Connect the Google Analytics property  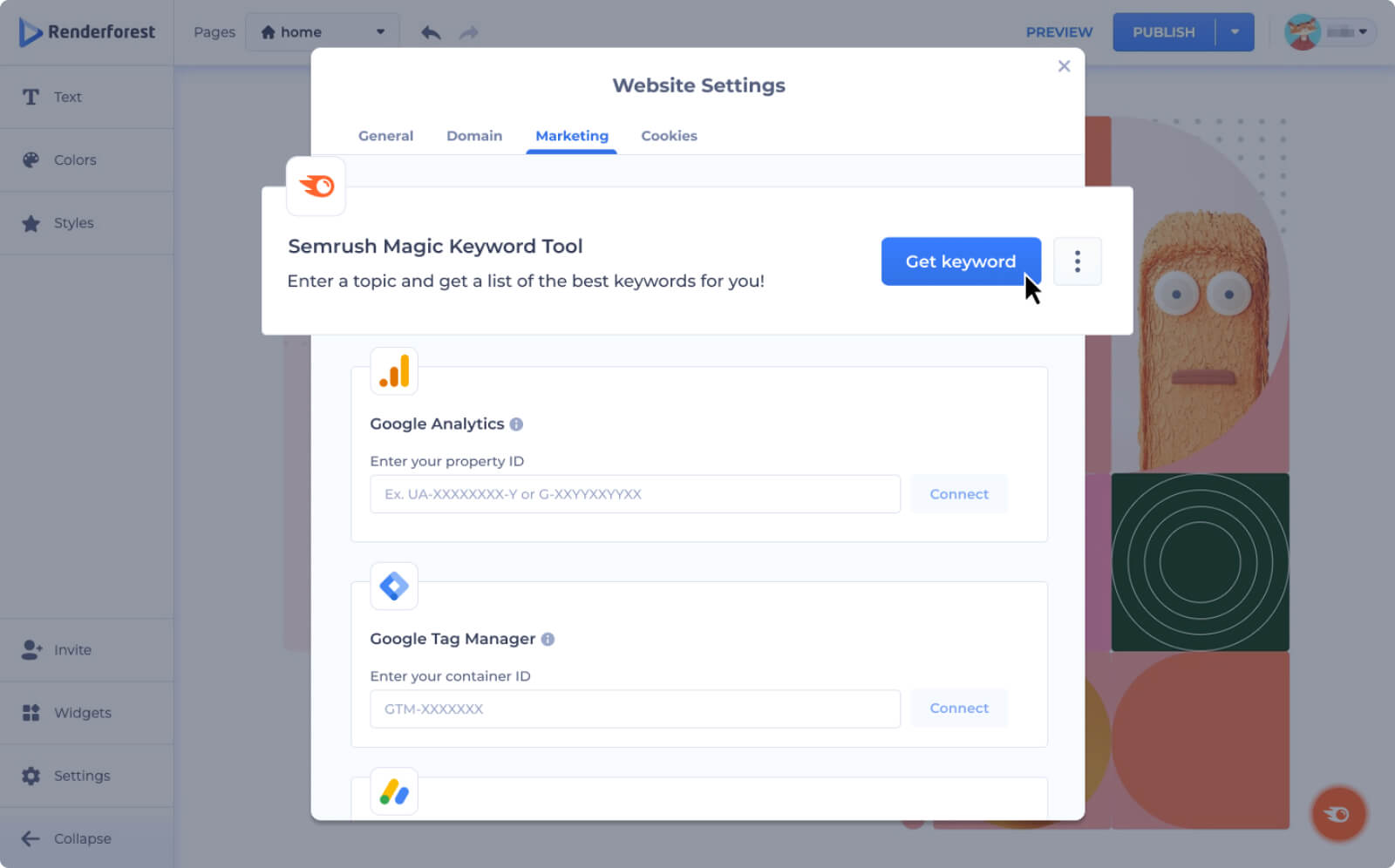click(x=958, y=494)
